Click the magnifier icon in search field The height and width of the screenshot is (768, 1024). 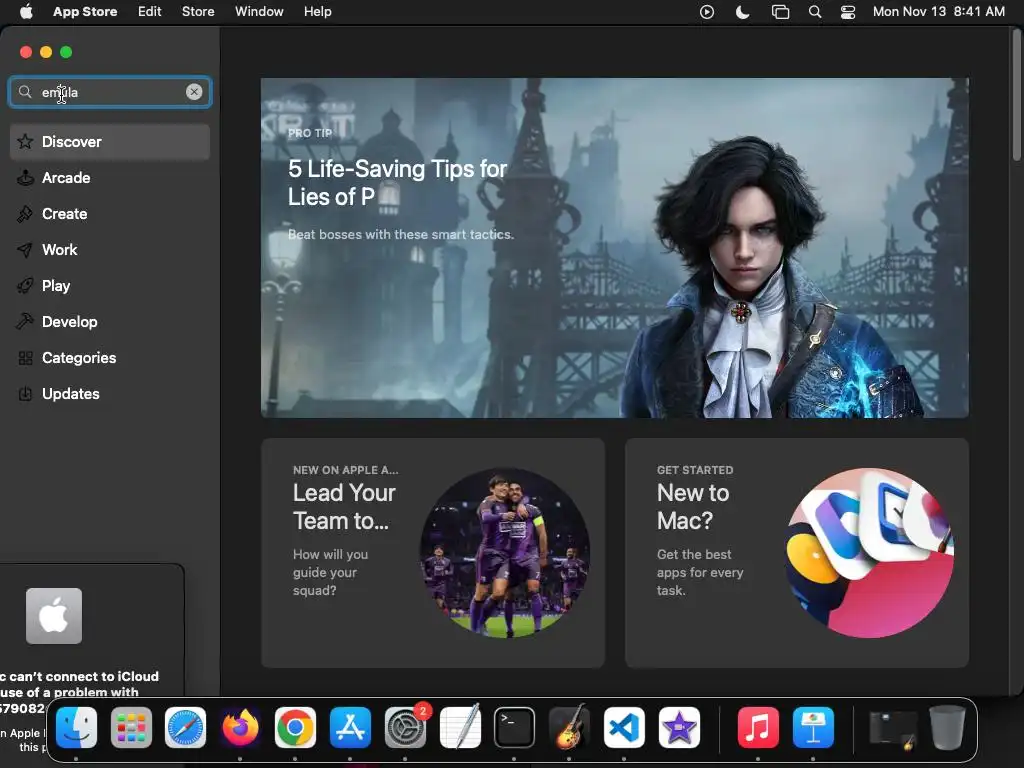[x=25, y=91]
